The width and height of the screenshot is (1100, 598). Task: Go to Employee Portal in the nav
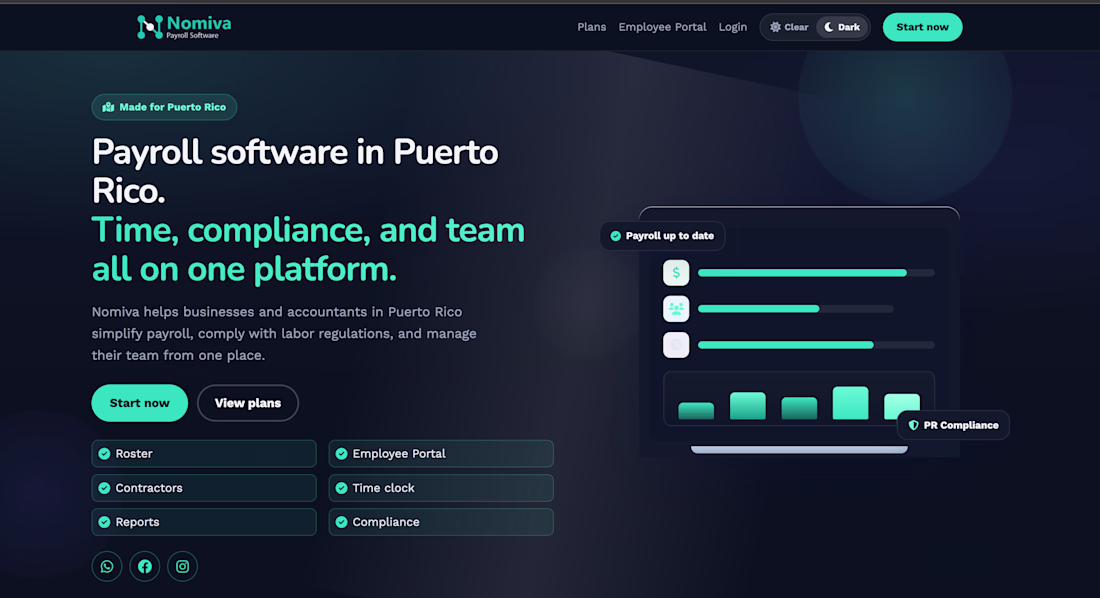tap(662, 27)
